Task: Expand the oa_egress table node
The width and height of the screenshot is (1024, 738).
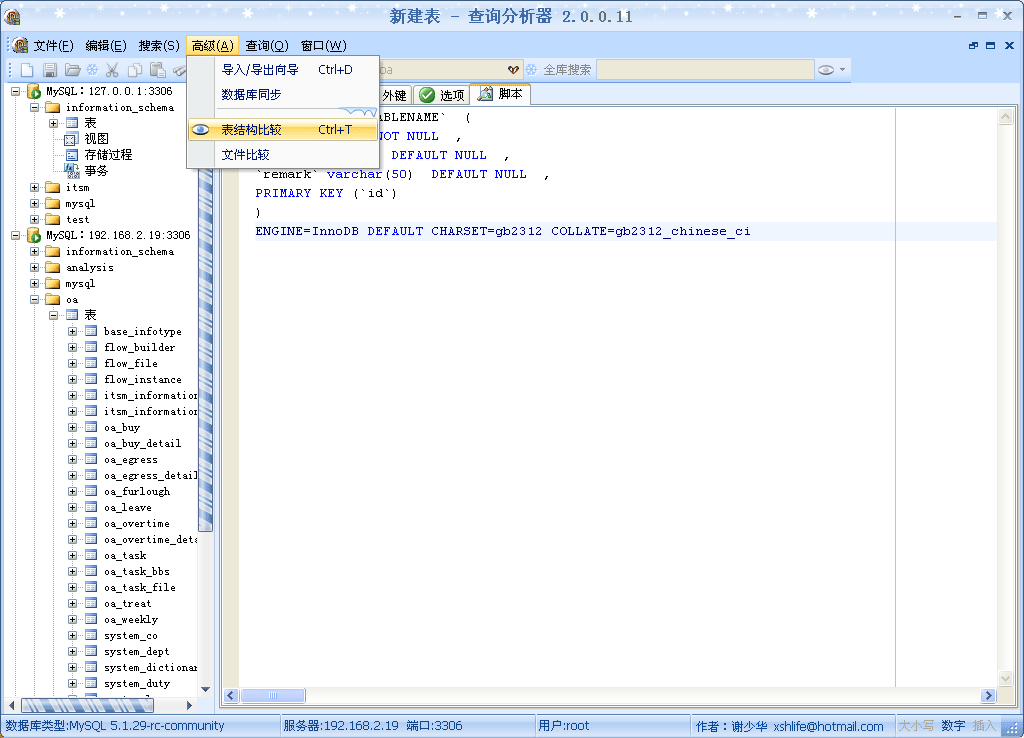Action: click(x=72, y=459)
